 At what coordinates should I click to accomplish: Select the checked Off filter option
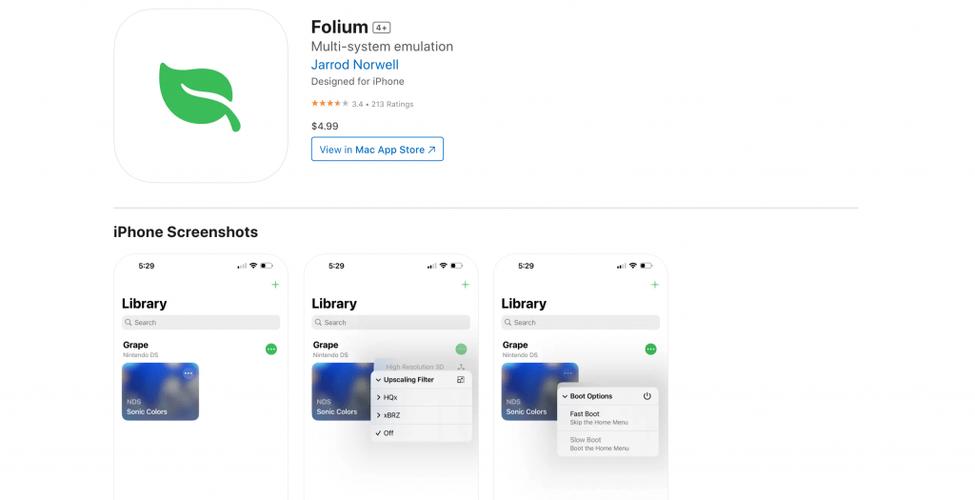[x=421, y=433]
